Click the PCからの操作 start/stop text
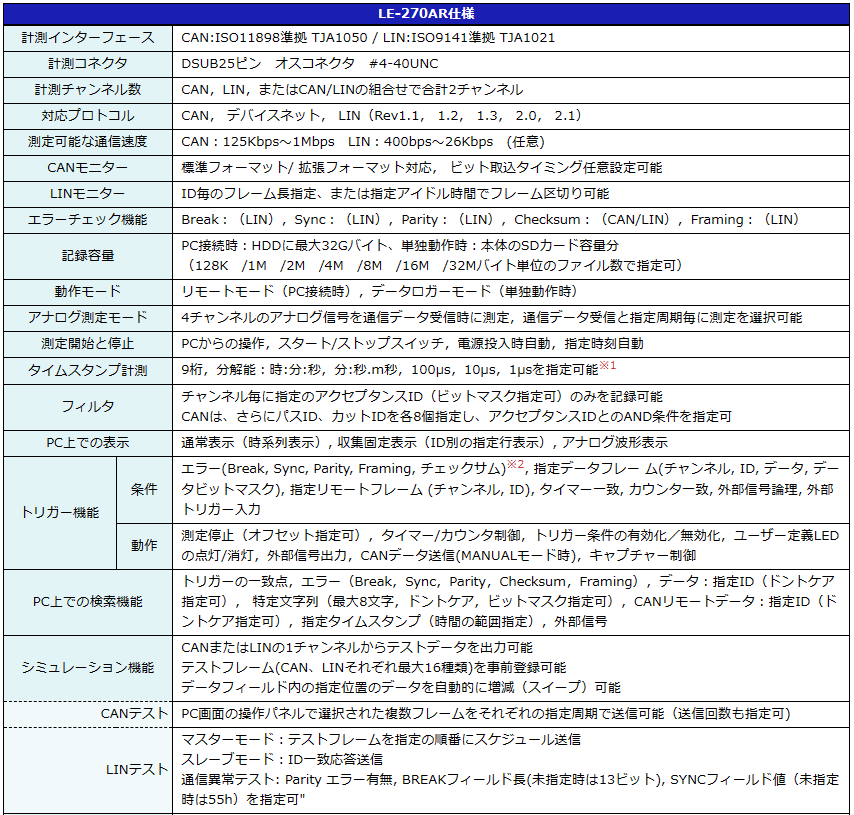 coord(412,343)
